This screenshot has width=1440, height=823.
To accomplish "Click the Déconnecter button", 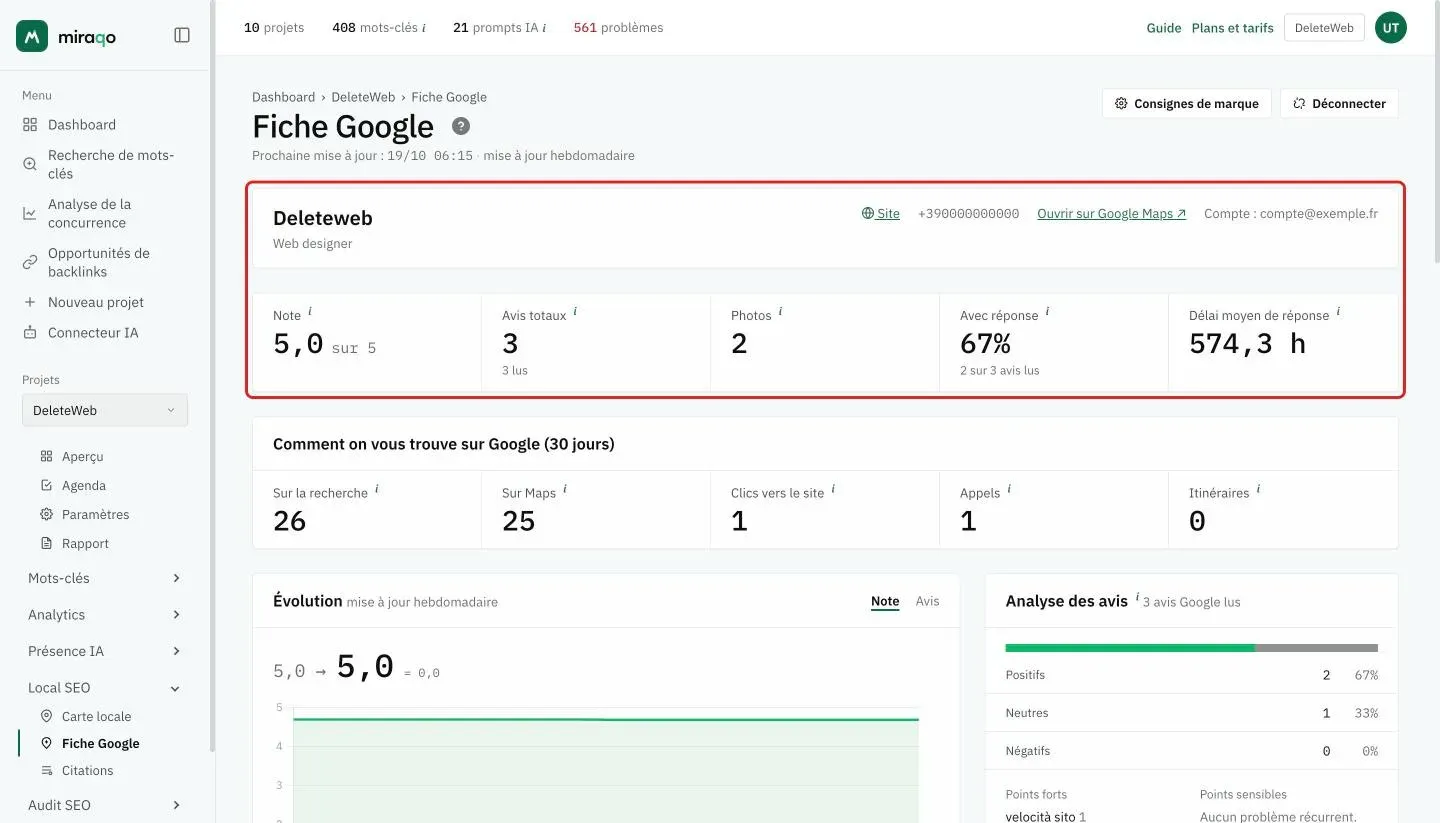I will click(x=1339, y=103).
